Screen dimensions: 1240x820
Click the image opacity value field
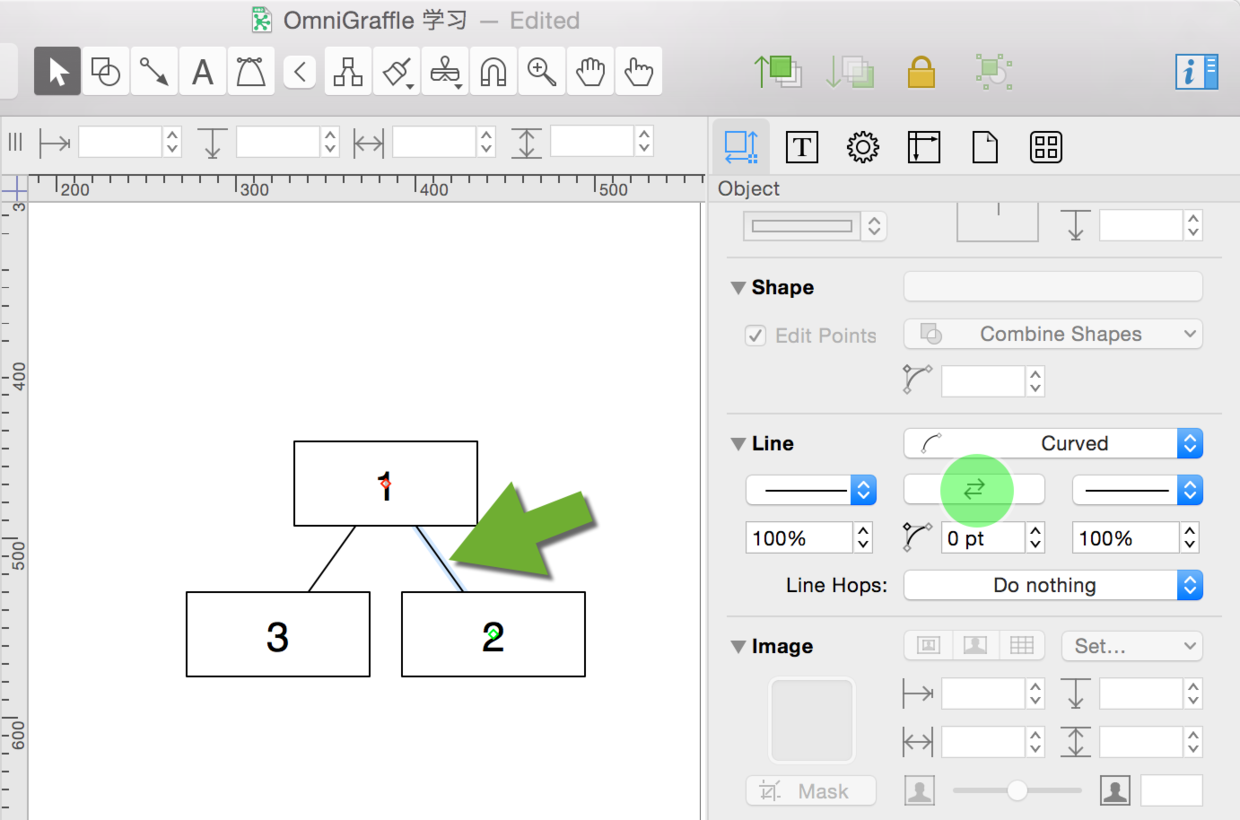point(1171,791)
